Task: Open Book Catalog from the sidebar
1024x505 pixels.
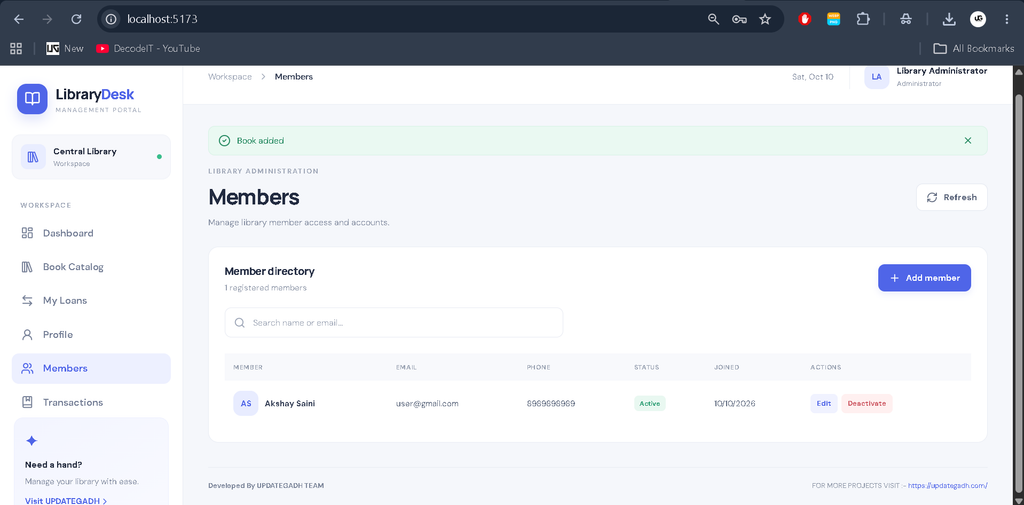Action: click(x=91, y=267)
